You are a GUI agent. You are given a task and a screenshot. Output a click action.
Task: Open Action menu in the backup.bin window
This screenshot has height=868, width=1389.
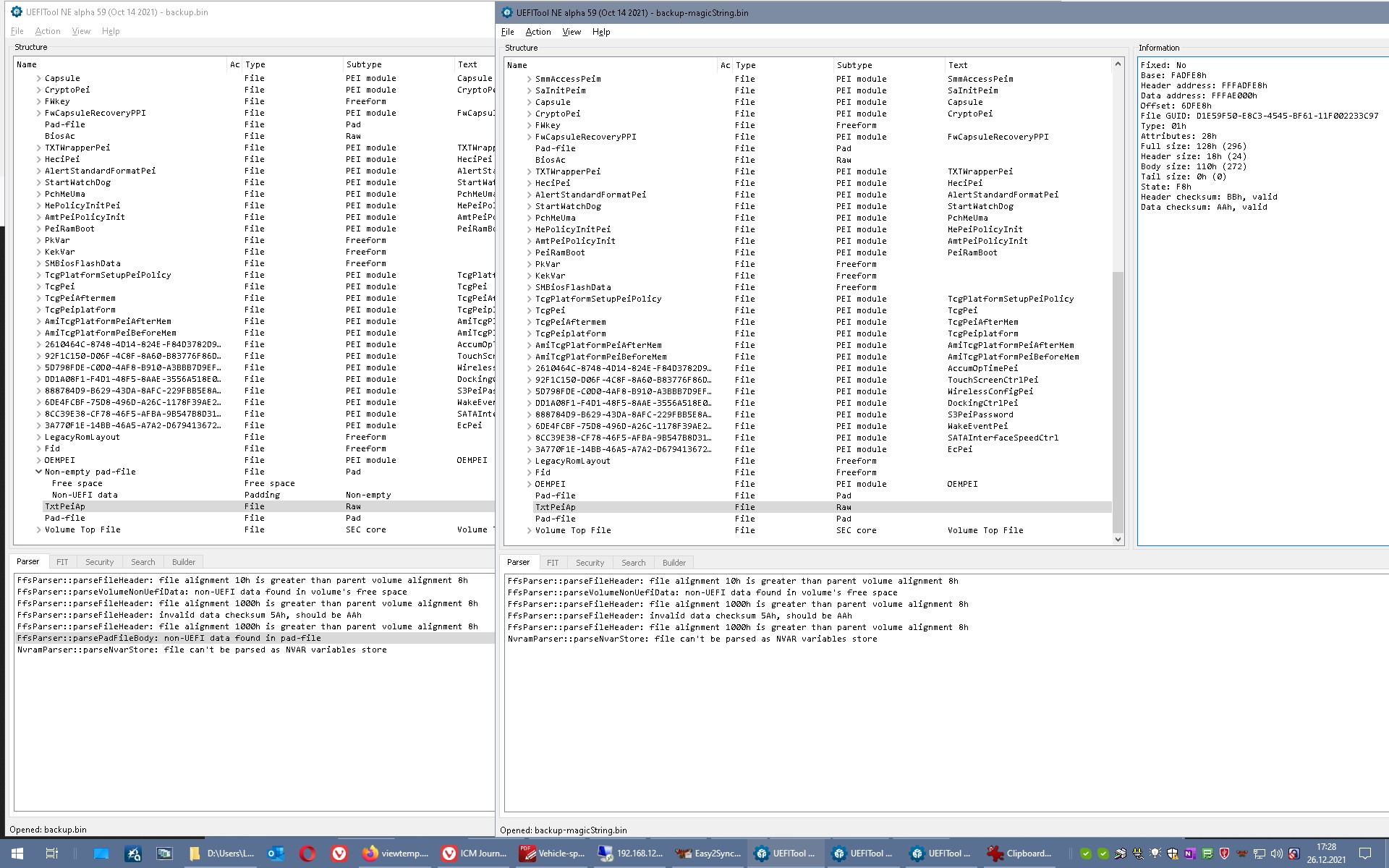(48, 31)
